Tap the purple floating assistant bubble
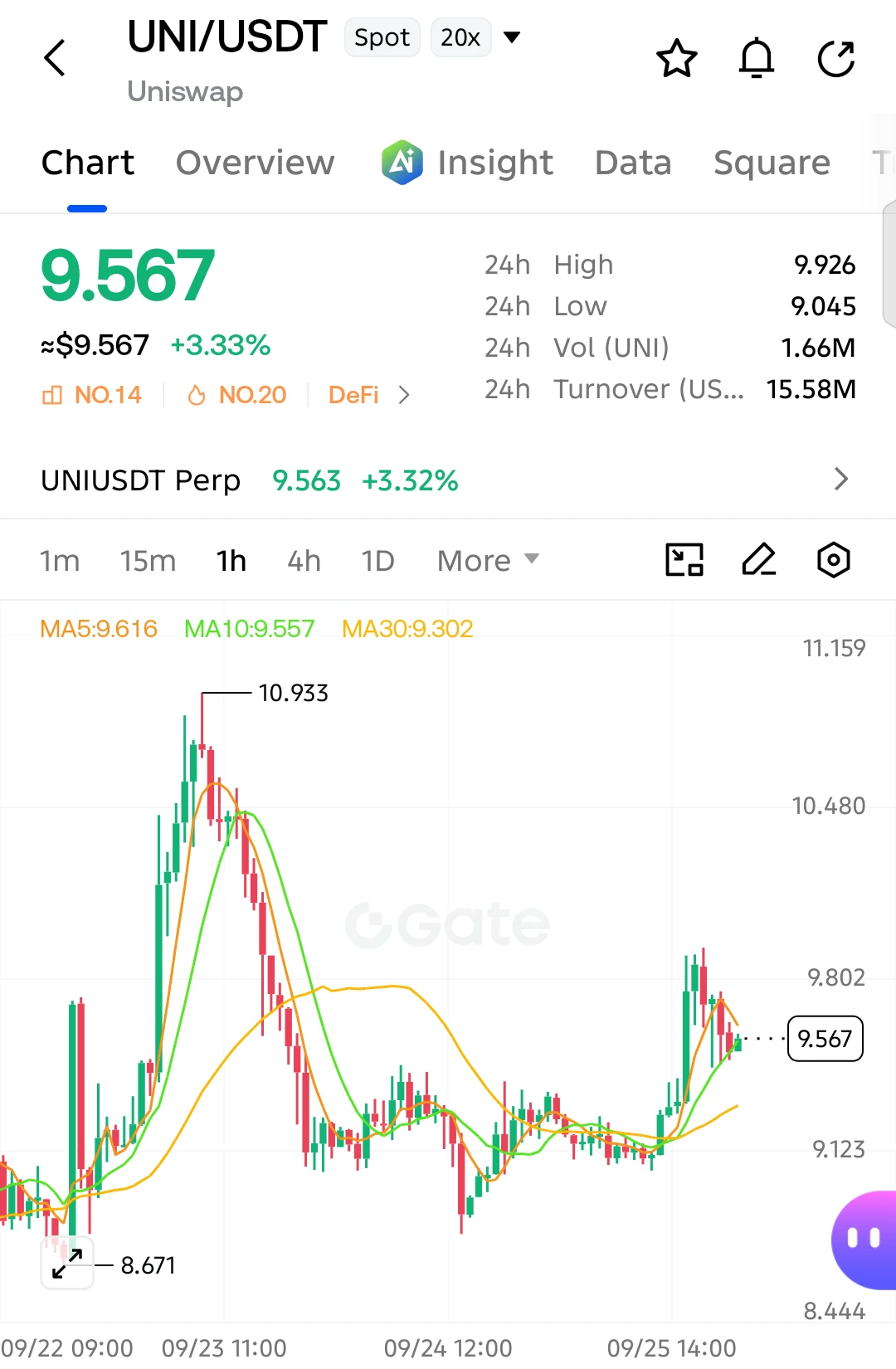Image resolution: width=896 pixels, height=1369 pixels. 864,1240
